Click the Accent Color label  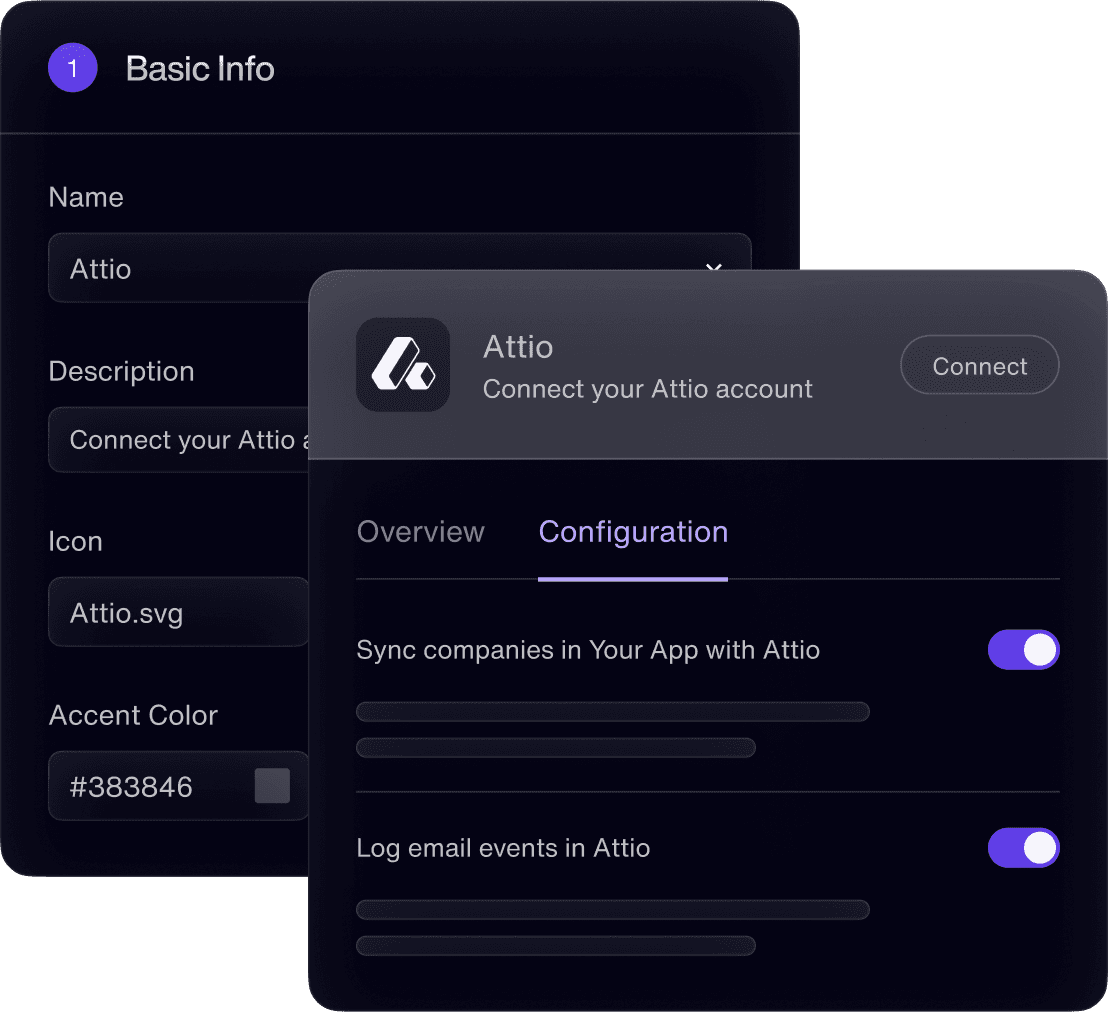[133, 715]
